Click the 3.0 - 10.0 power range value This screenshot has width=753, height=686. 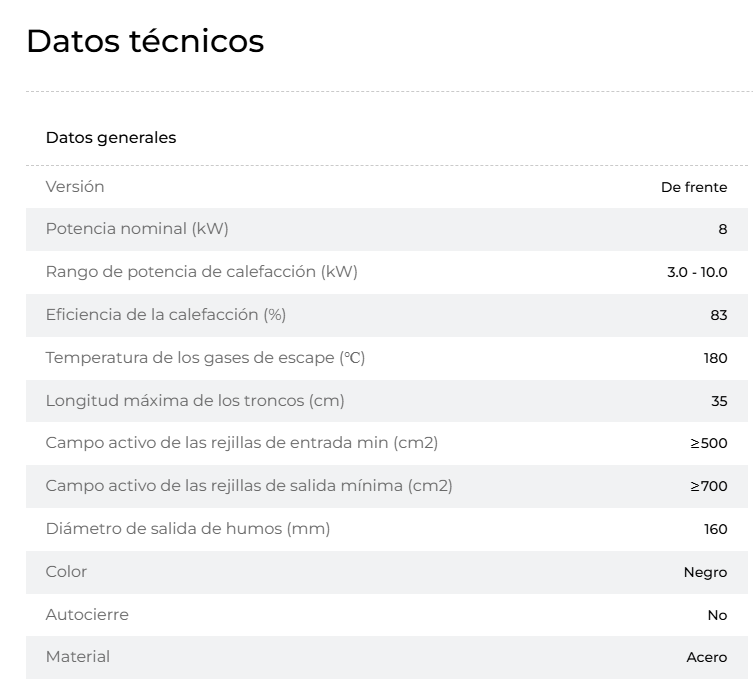coord(697,272)
